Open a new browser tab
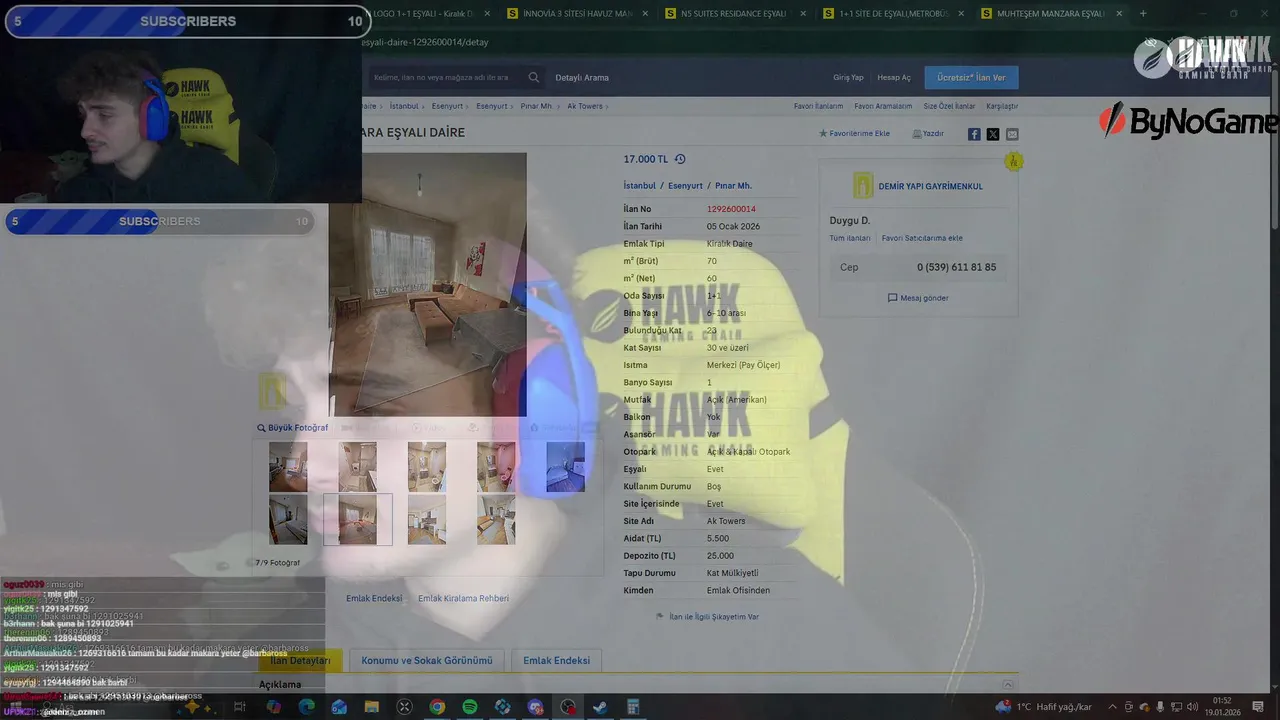This screenshot has height=720, width=1280. click(x=1143, y=14)
